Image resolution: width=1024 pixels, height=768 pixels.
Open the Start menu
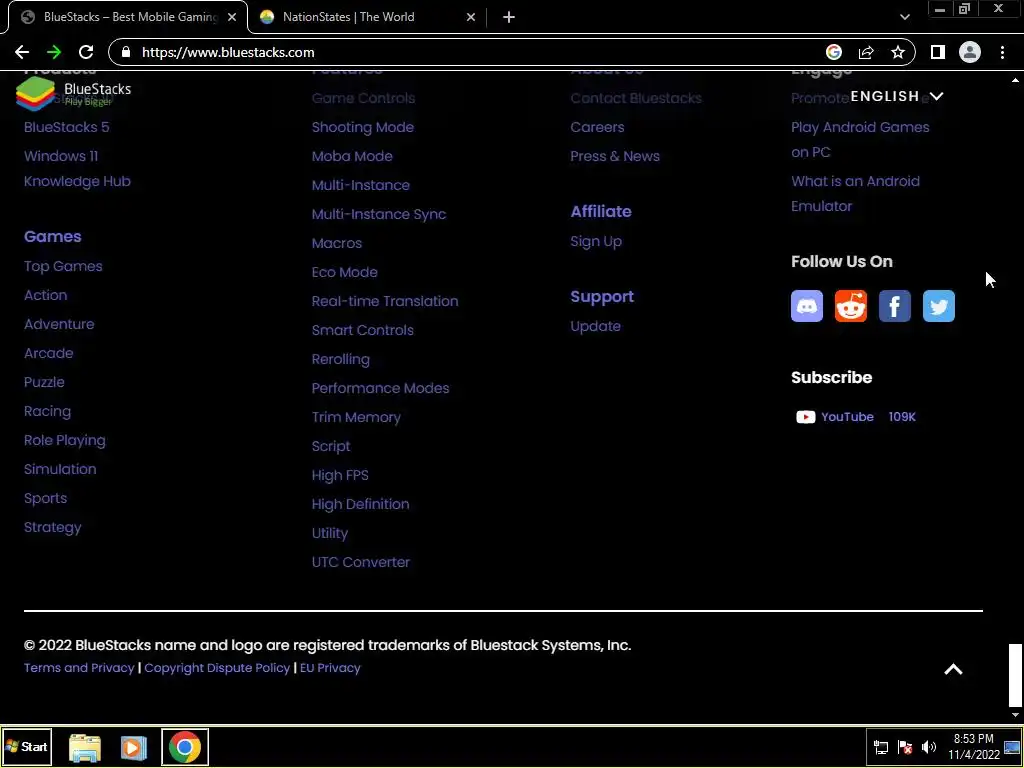coord(27,747)
